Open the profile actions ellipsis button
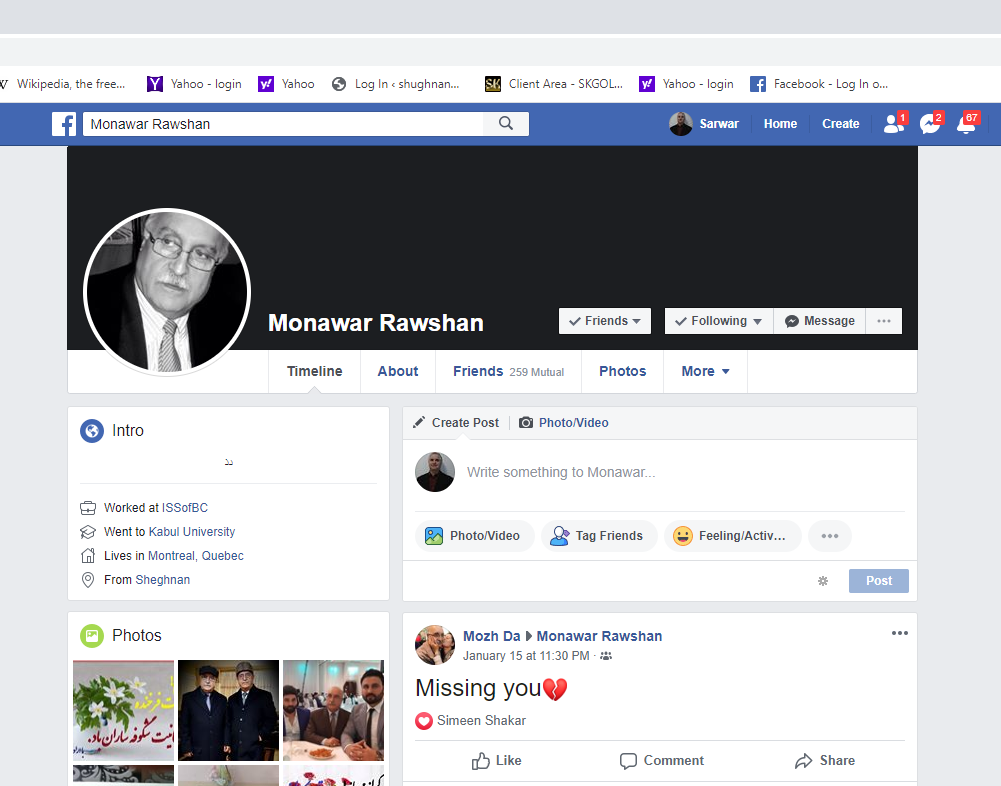 click(884, 321)
